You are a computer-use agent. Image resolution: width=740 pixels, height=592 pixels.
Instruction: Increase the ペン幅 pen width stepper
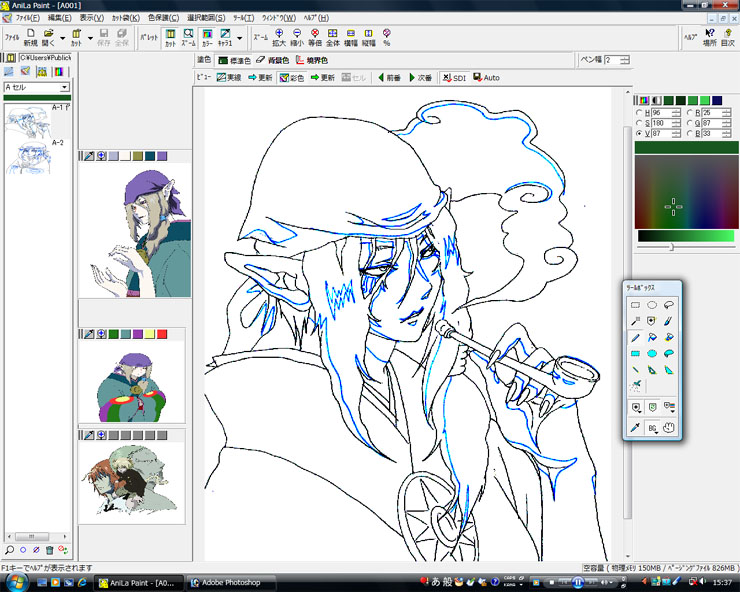pyautogui.click(x=625, y=58)
